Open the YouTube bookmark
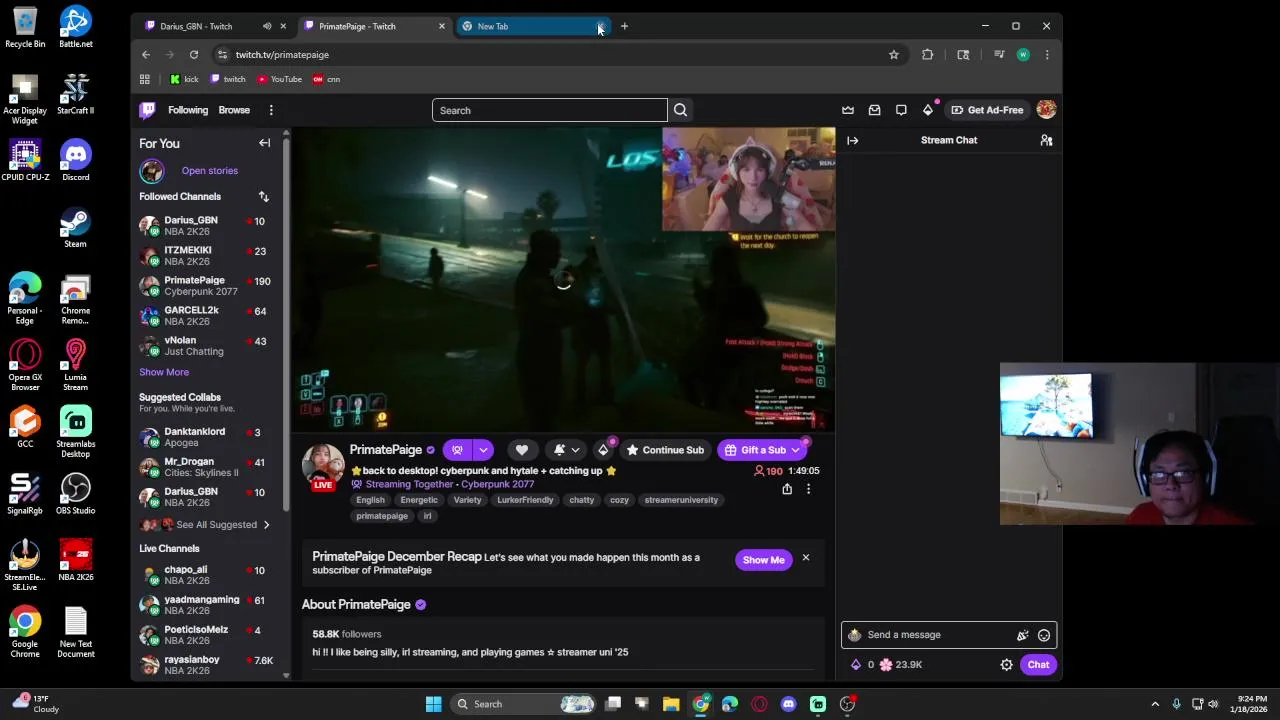This screenshot has height=720, width=1280. [x=279, y=79]
